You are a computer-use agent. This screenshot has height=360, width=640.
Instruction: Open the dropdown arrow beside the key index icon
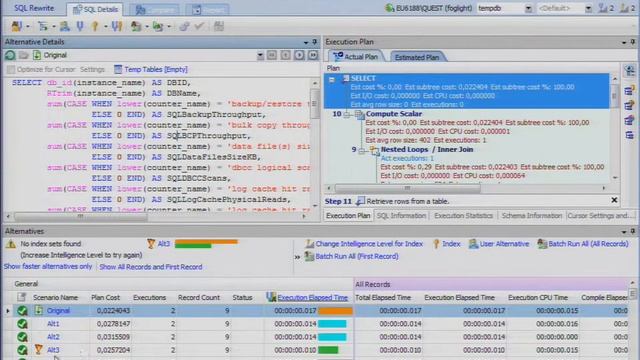pyautogui.click(x=105, y=27)
